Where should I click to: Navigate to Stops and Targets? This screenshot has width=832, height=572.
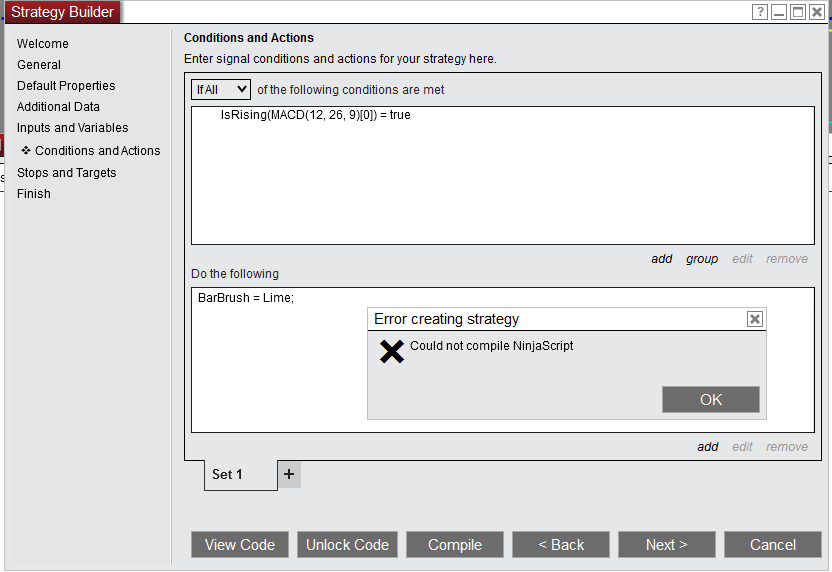(66, 173)
